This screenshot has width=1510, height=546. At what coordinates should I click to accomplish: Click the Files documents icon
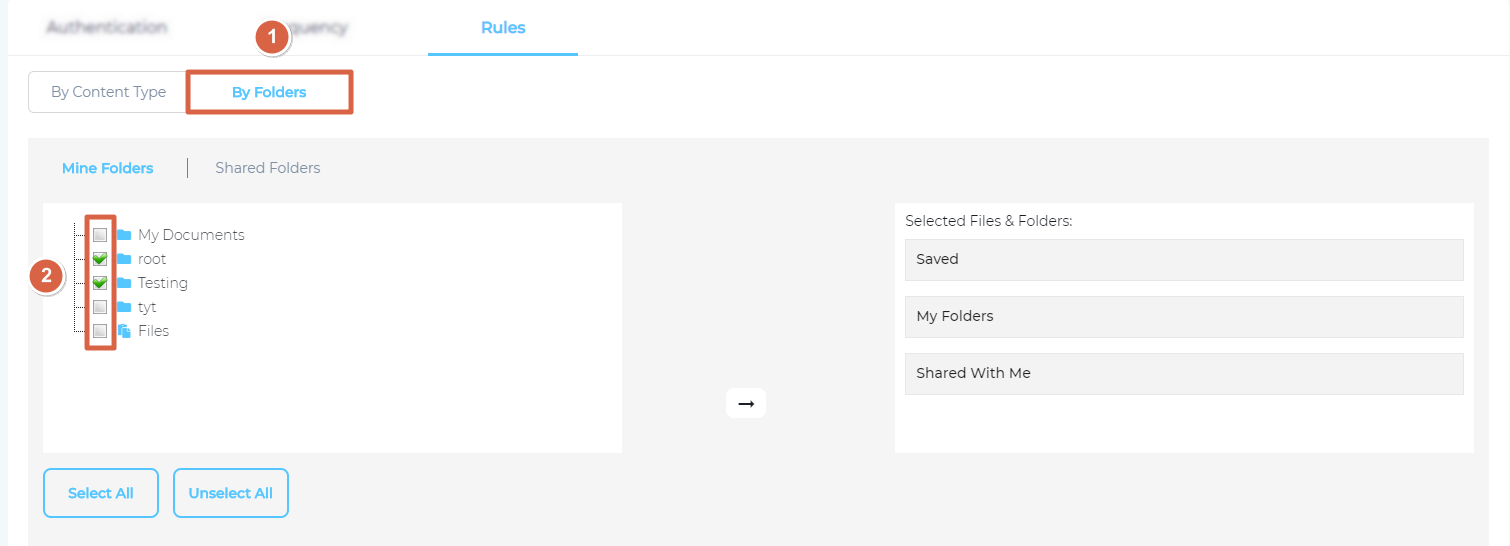tap(124, 331)
